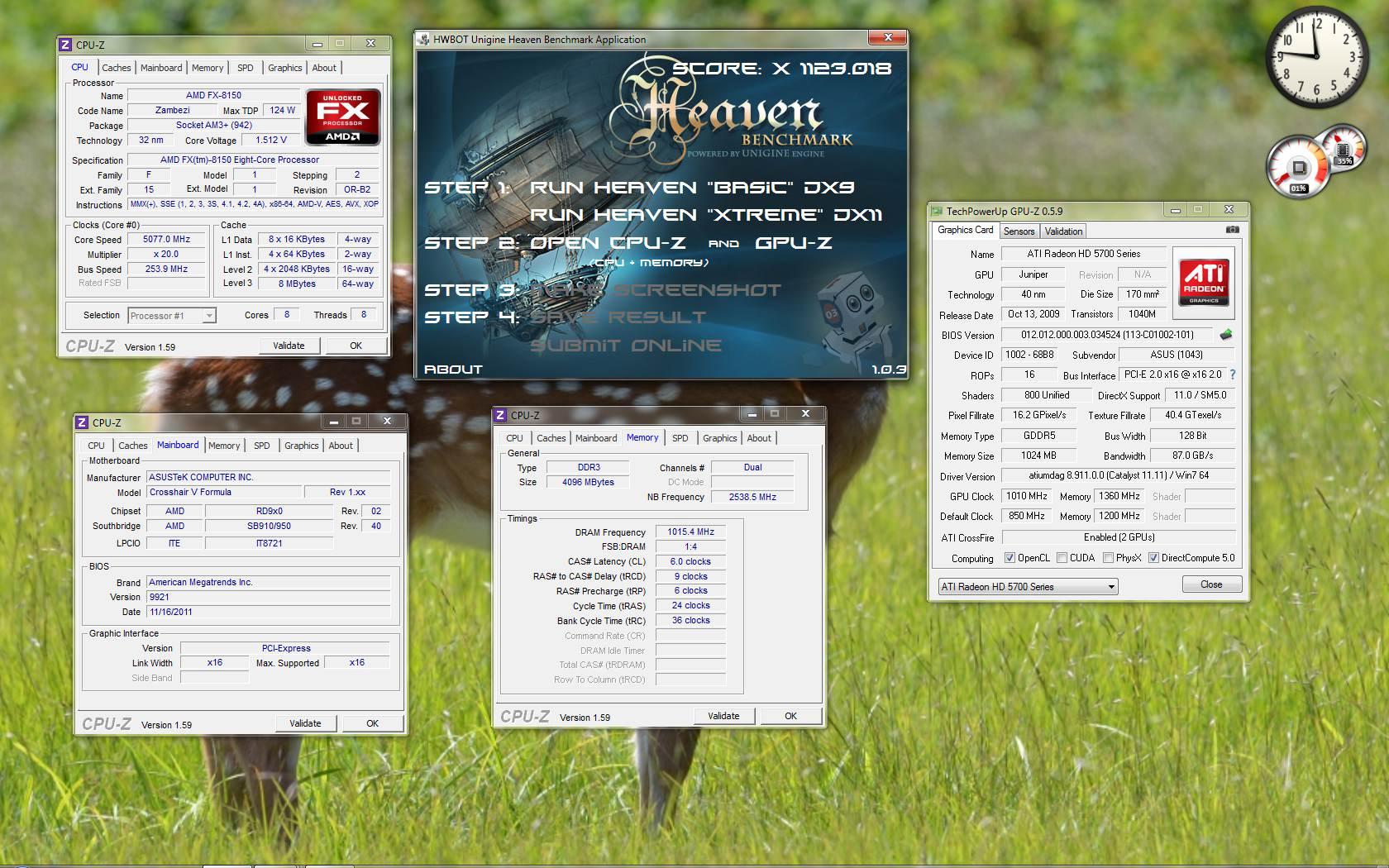The image size is (1389, 868).
Task: Click the Driver Version field in GPU-Z
Action: click(1118, 475)
